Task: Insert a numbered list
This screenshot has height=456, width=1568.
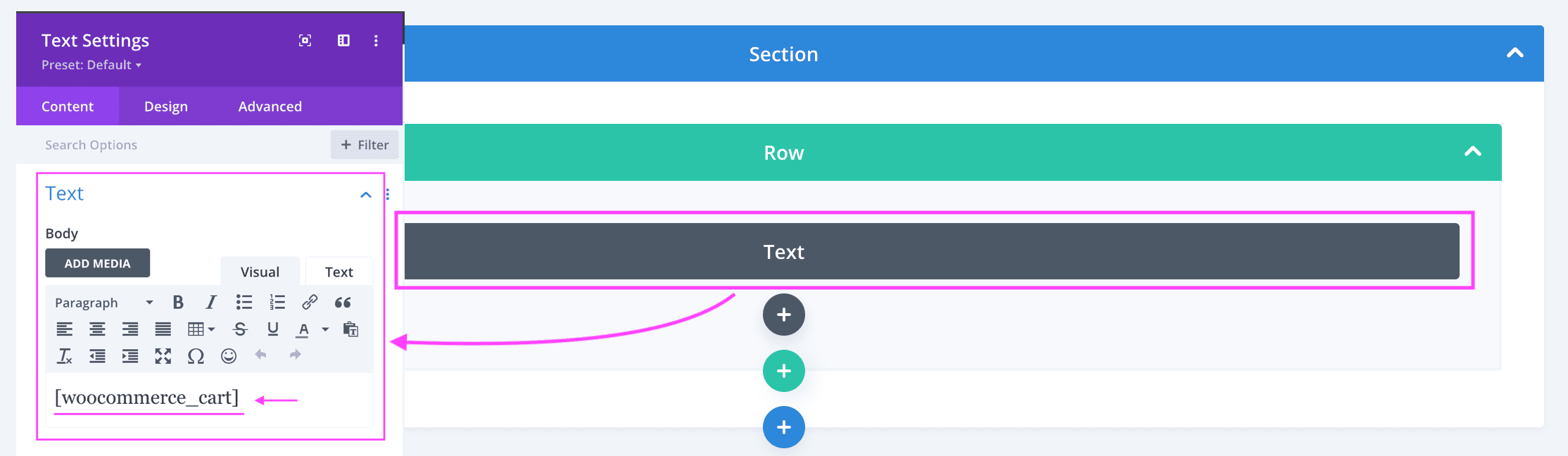Action: (277, 302)
